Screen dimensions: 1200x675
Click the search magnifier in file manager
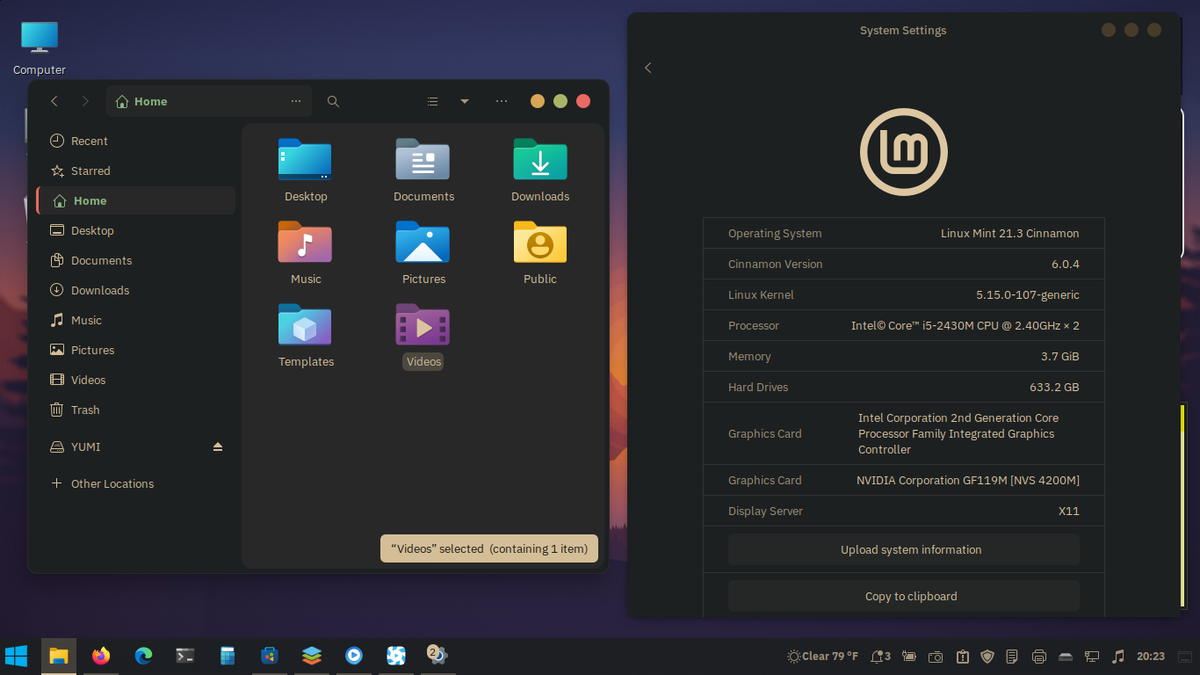pyautogui.click(x=333, y=101)
